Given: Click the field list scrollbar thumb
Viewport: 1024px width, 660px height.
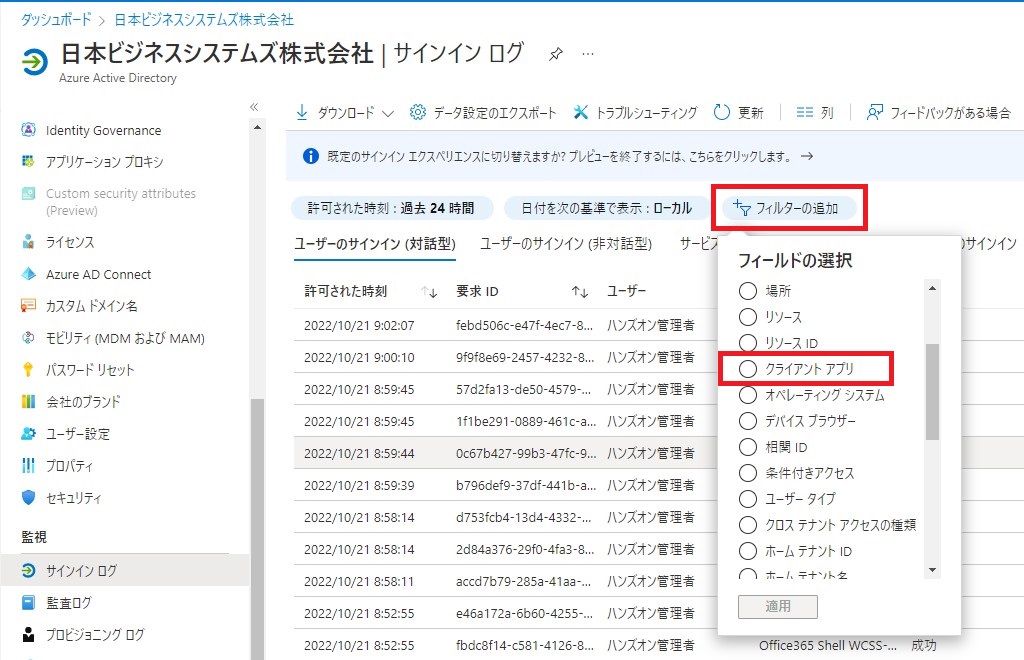Looking at the screenshot, I should pyautogui.click(x=933, y=392).
